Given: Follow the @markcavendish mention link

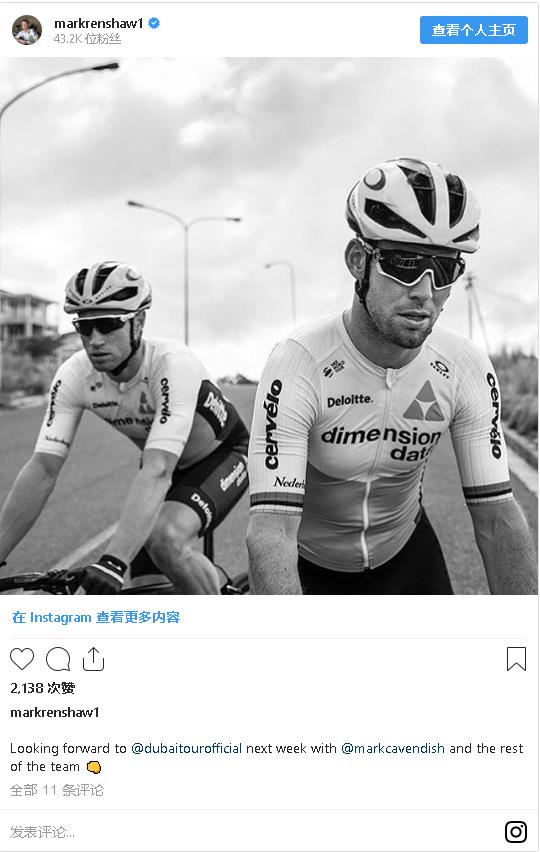Looking at the screenshot, I should point(393,748).
